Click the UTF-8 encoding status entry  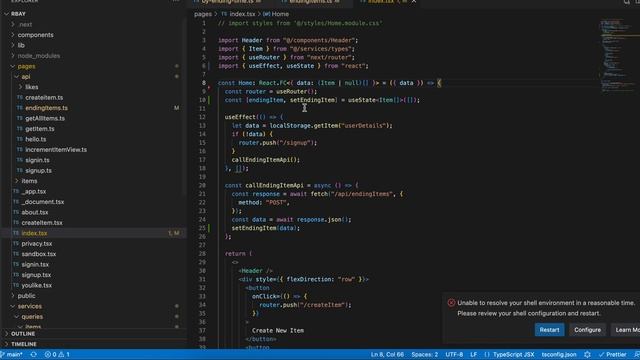[454, 354]
